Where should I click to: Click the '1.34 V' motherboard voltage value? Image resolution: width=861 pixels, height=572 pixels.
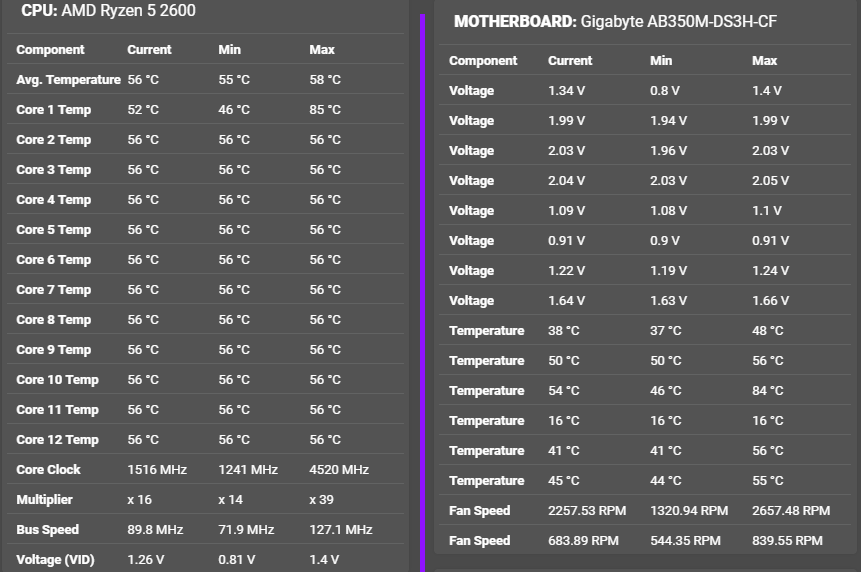(x=566, y=91)
